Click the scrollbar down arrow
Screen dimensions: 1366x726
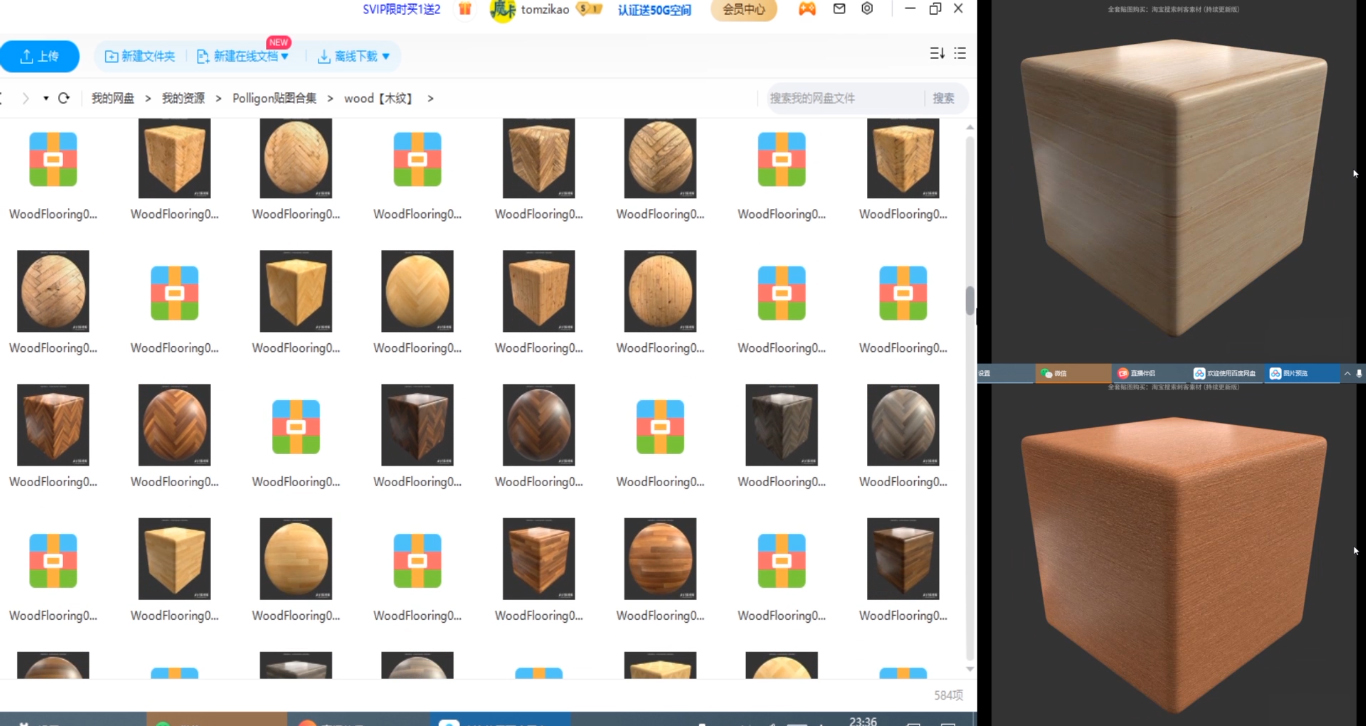click(970, 669)
